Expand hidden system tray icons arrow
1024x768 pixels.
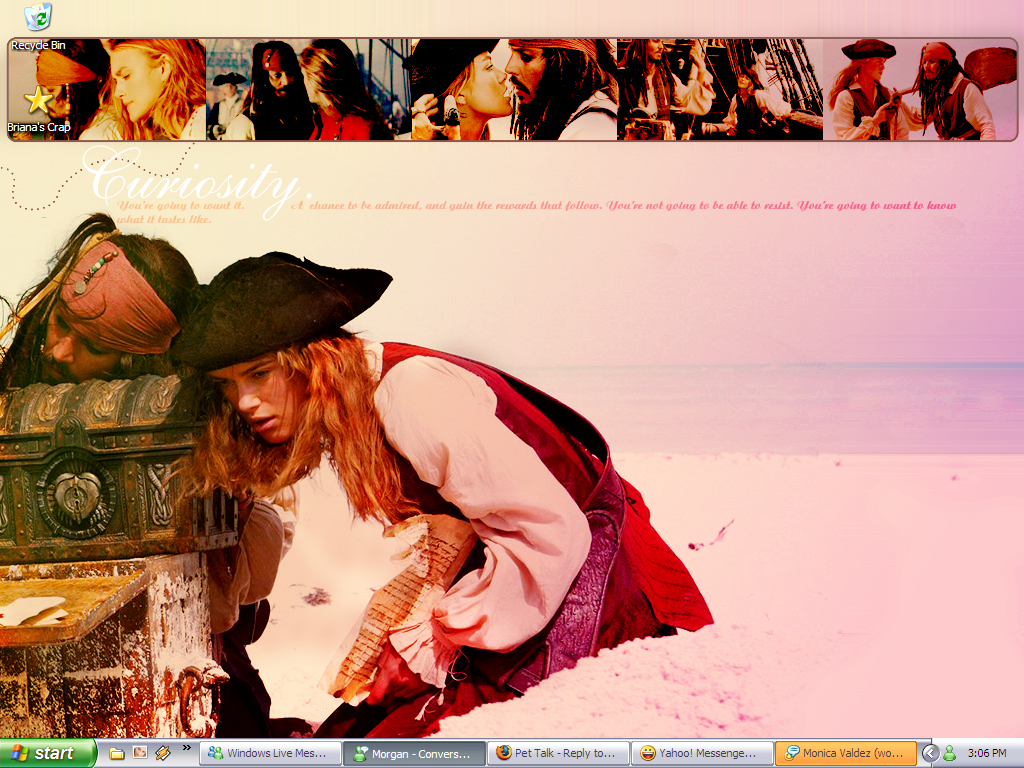click(930, 754)
